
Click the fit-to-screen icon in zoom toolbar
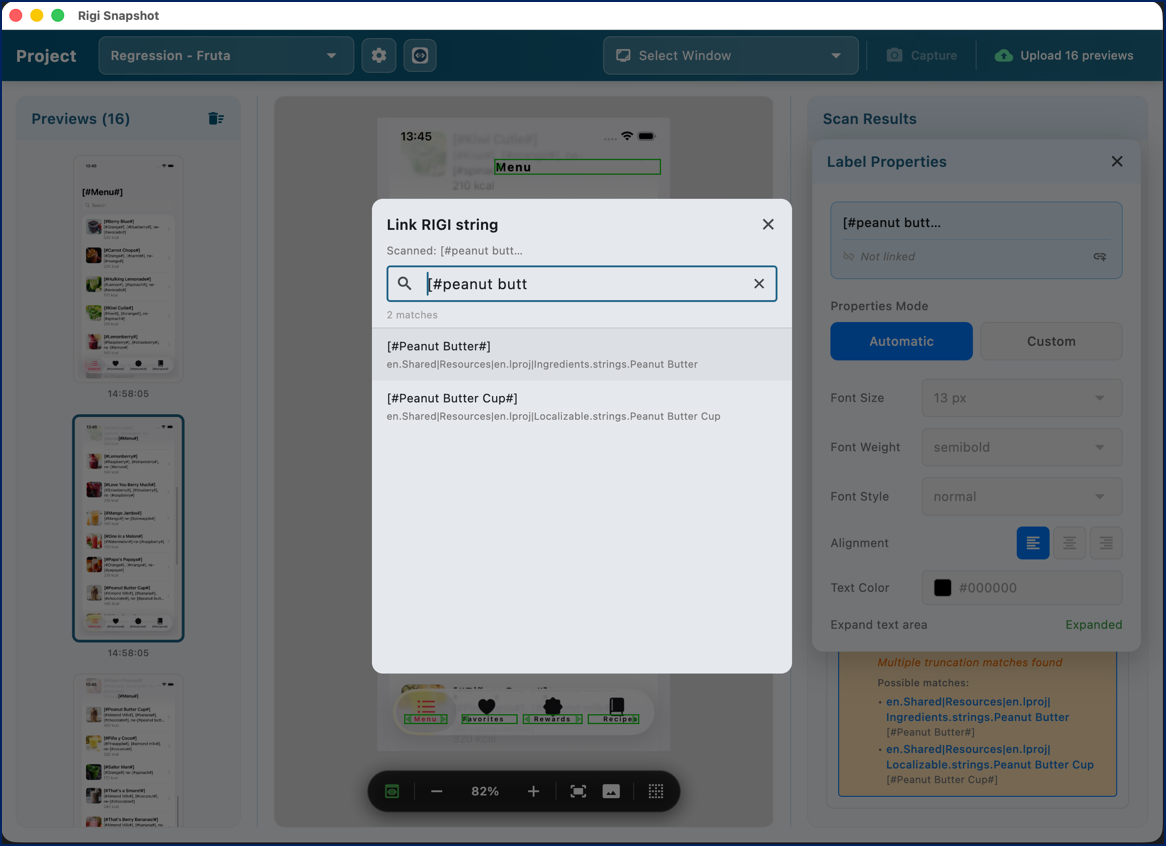[x=578, y=792]
